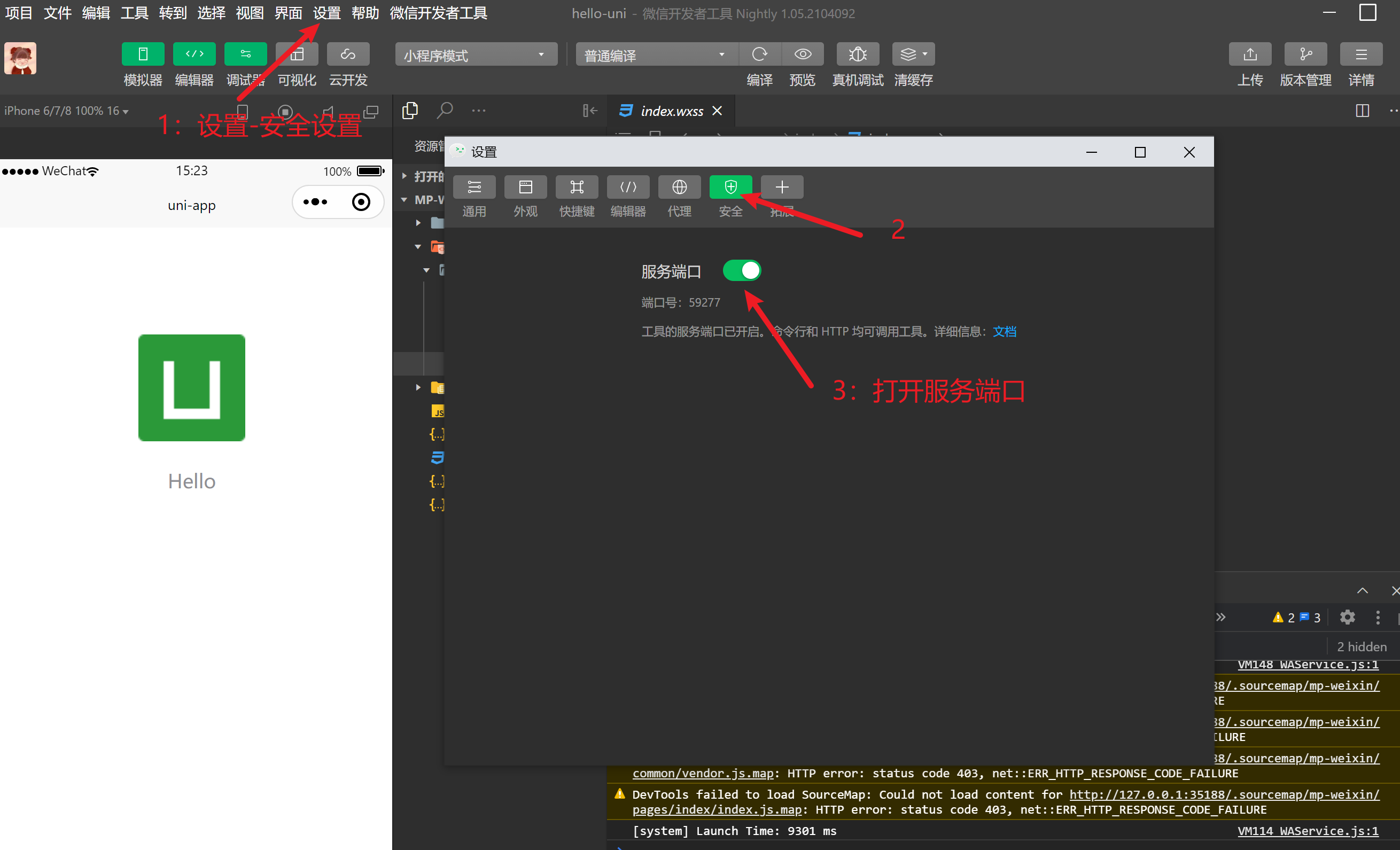
Task: Open the 帮助 menu
Action: [x=365, y=13]
